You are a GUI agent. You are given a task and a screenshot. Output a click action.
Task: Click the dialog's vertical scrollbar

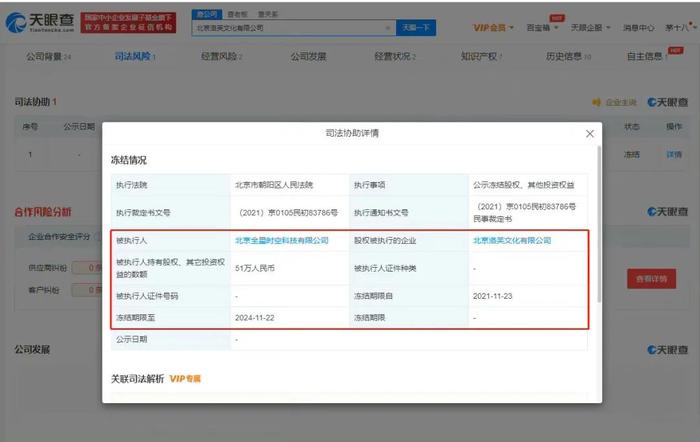599,223
